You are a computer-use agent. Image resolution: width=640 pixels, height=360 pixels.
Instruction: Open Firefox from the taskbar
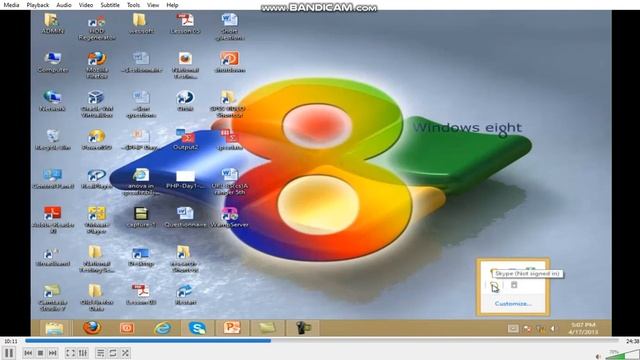click(92, 328)
